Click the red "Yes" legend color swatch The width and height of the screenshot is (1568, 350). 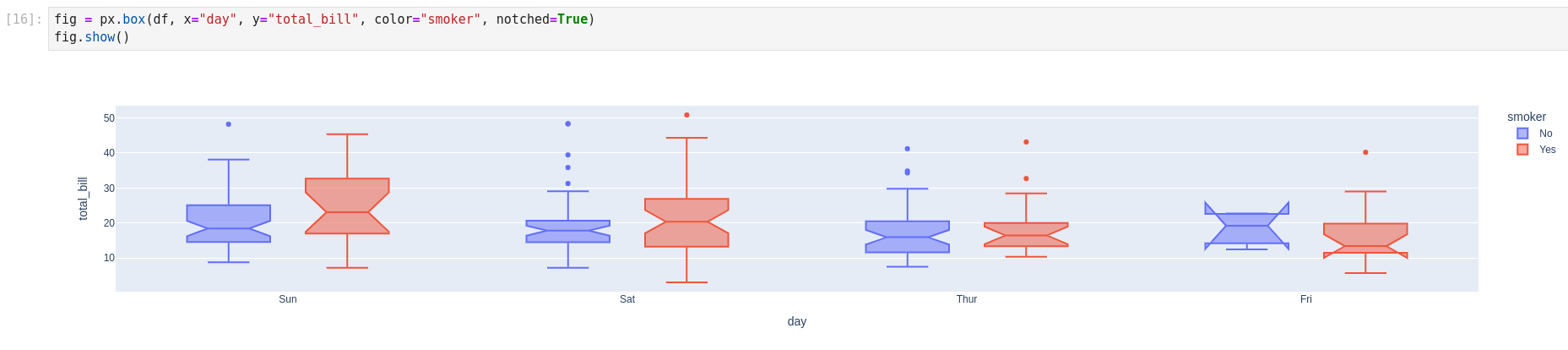pos(1522,150)
